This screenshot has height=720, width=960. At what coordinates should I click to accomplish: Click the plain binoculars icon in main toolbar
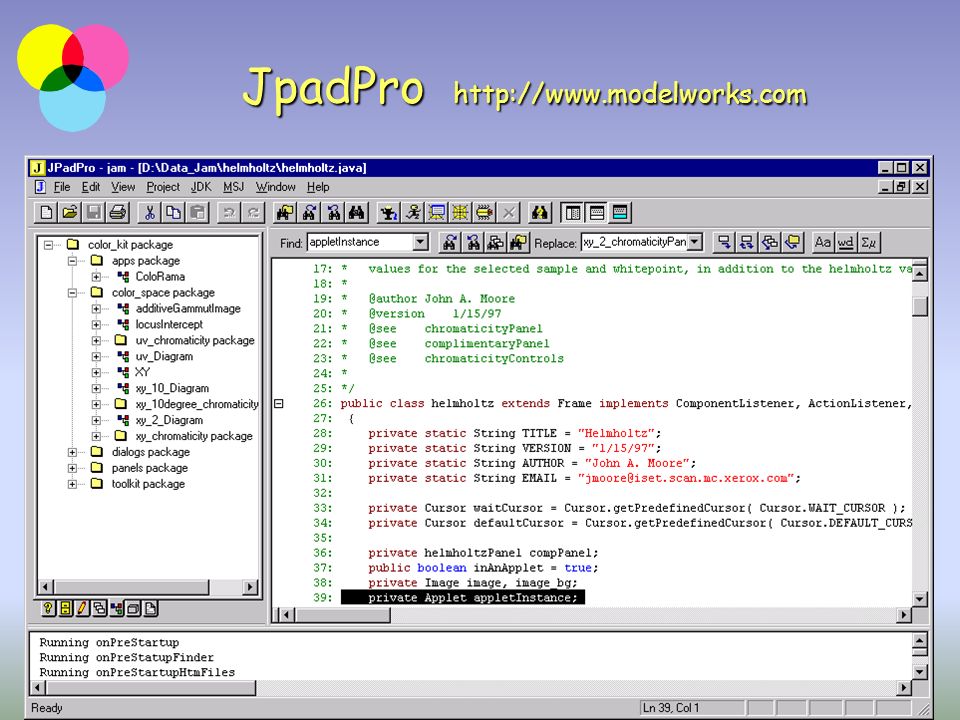356,212
